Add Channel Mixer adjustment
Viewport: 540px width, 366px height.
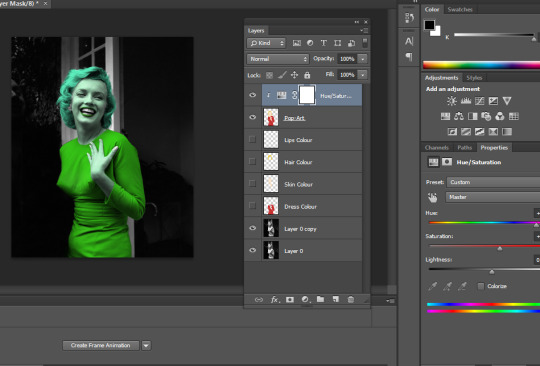[500, 116]
